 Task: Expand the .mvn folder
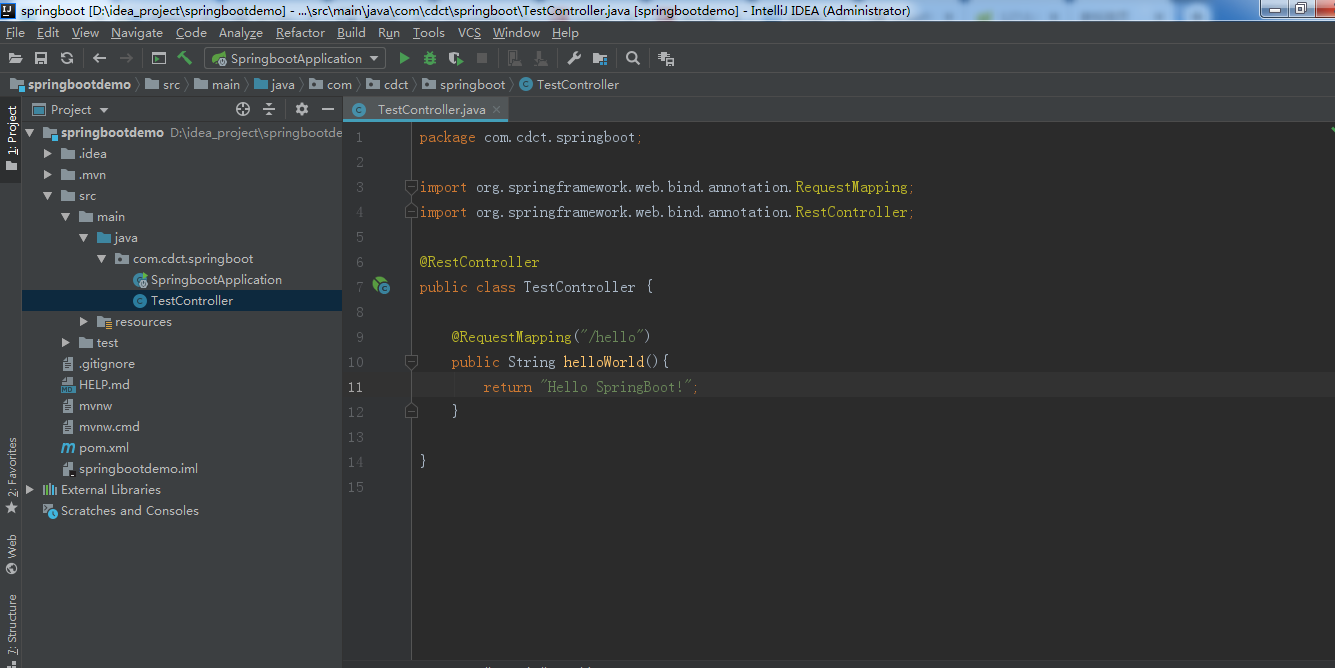click(48, 175)
